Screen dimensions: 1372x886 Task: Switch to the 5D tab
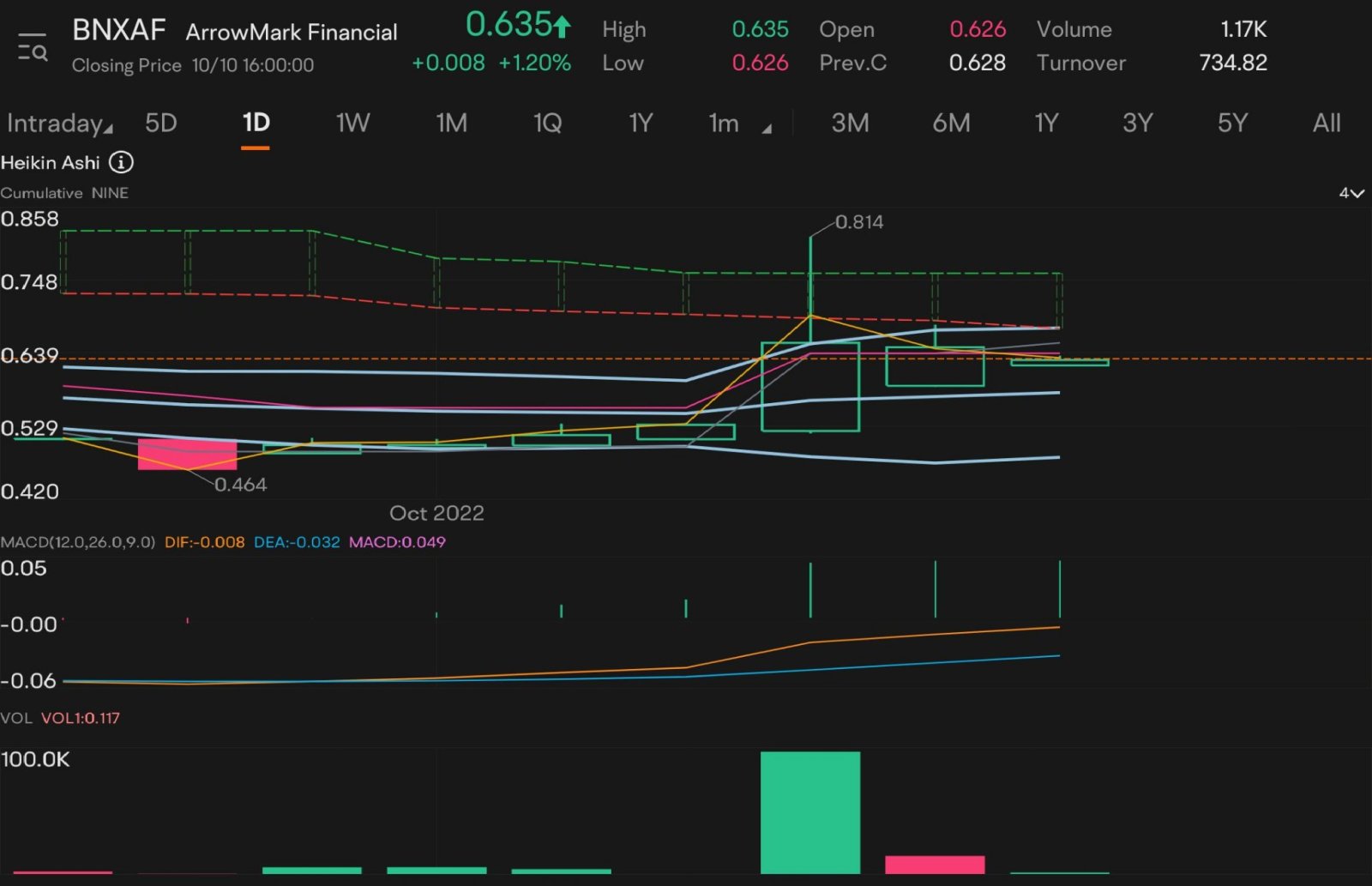click(161, 123)
